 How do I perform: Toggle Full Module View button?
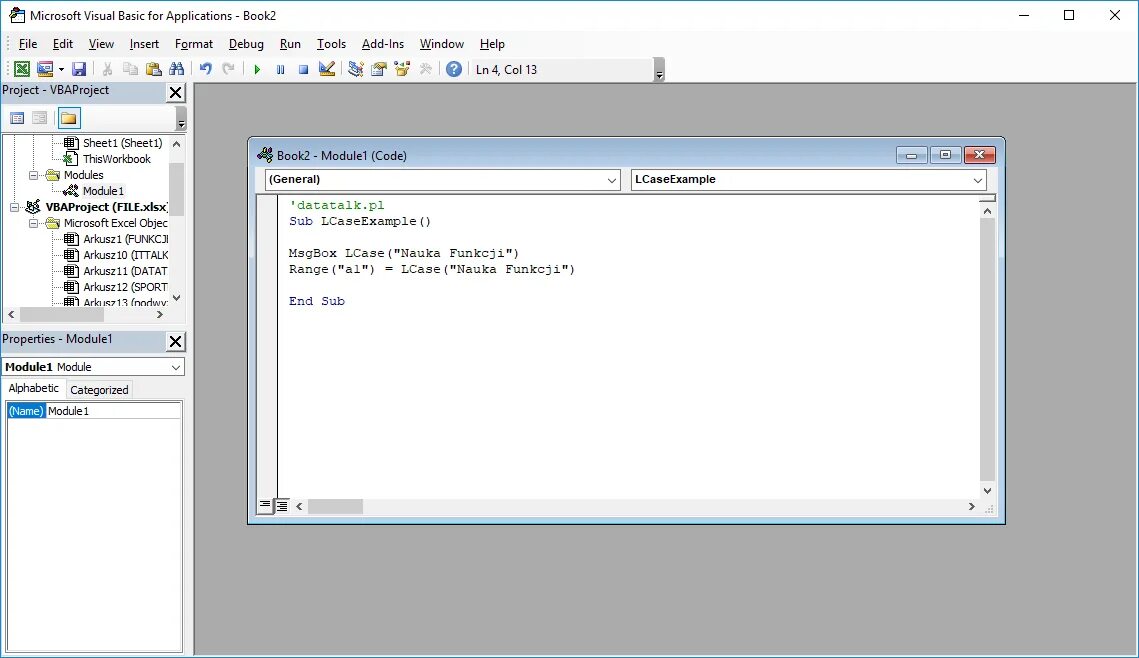[x=282, y=505]
